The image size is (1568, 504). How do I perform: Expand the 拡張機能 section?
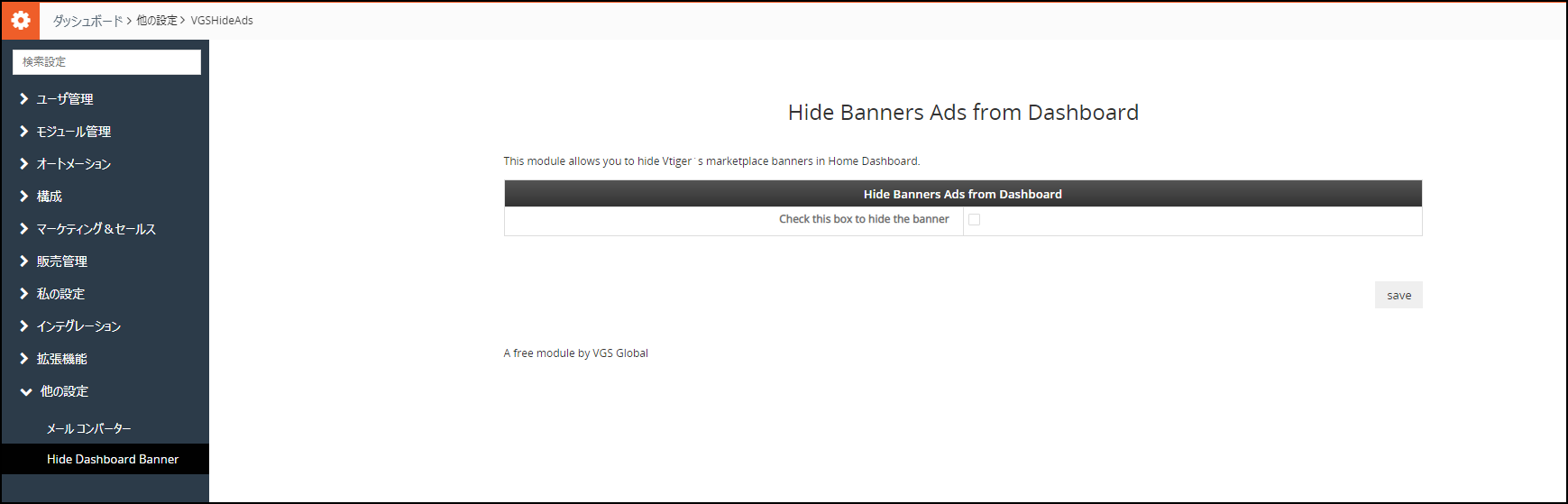[x=61, y=359]
